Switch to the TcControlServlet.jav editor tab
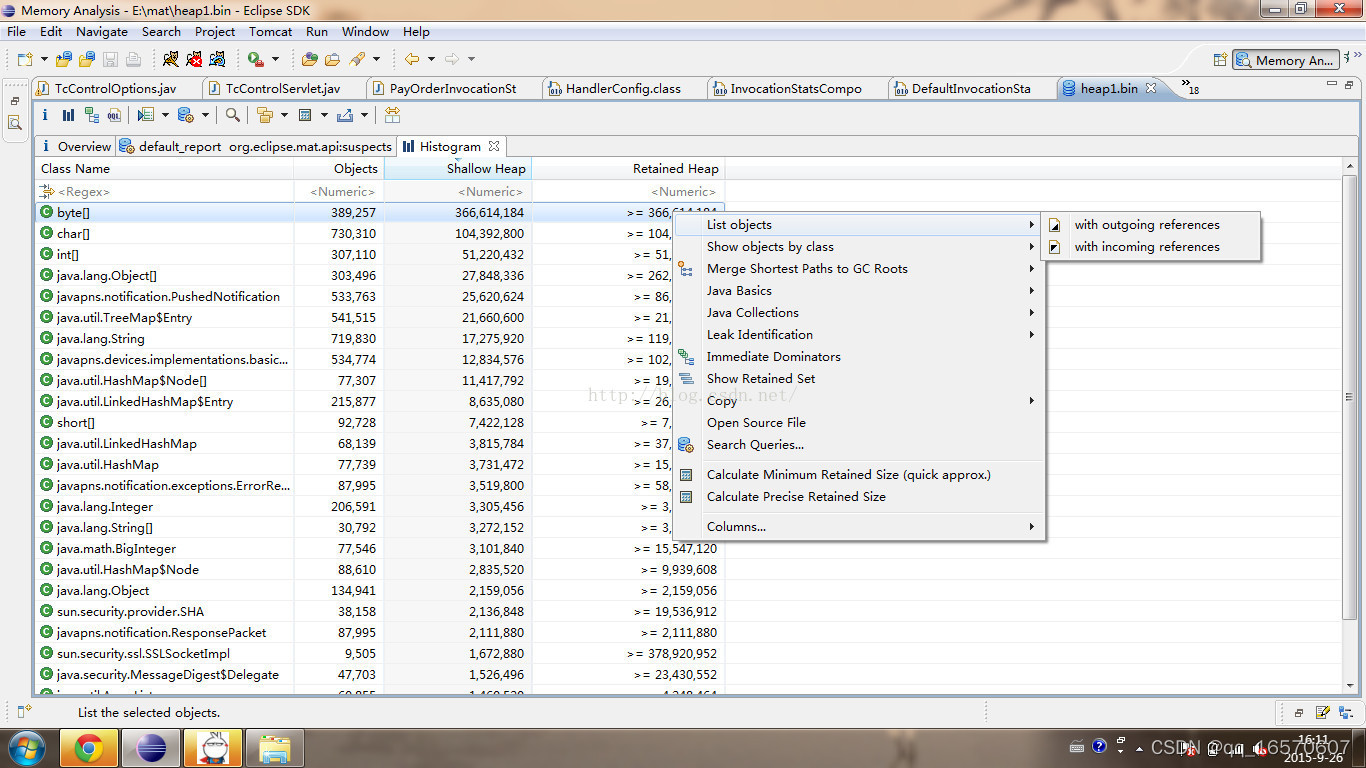 [x=283, y=88]
